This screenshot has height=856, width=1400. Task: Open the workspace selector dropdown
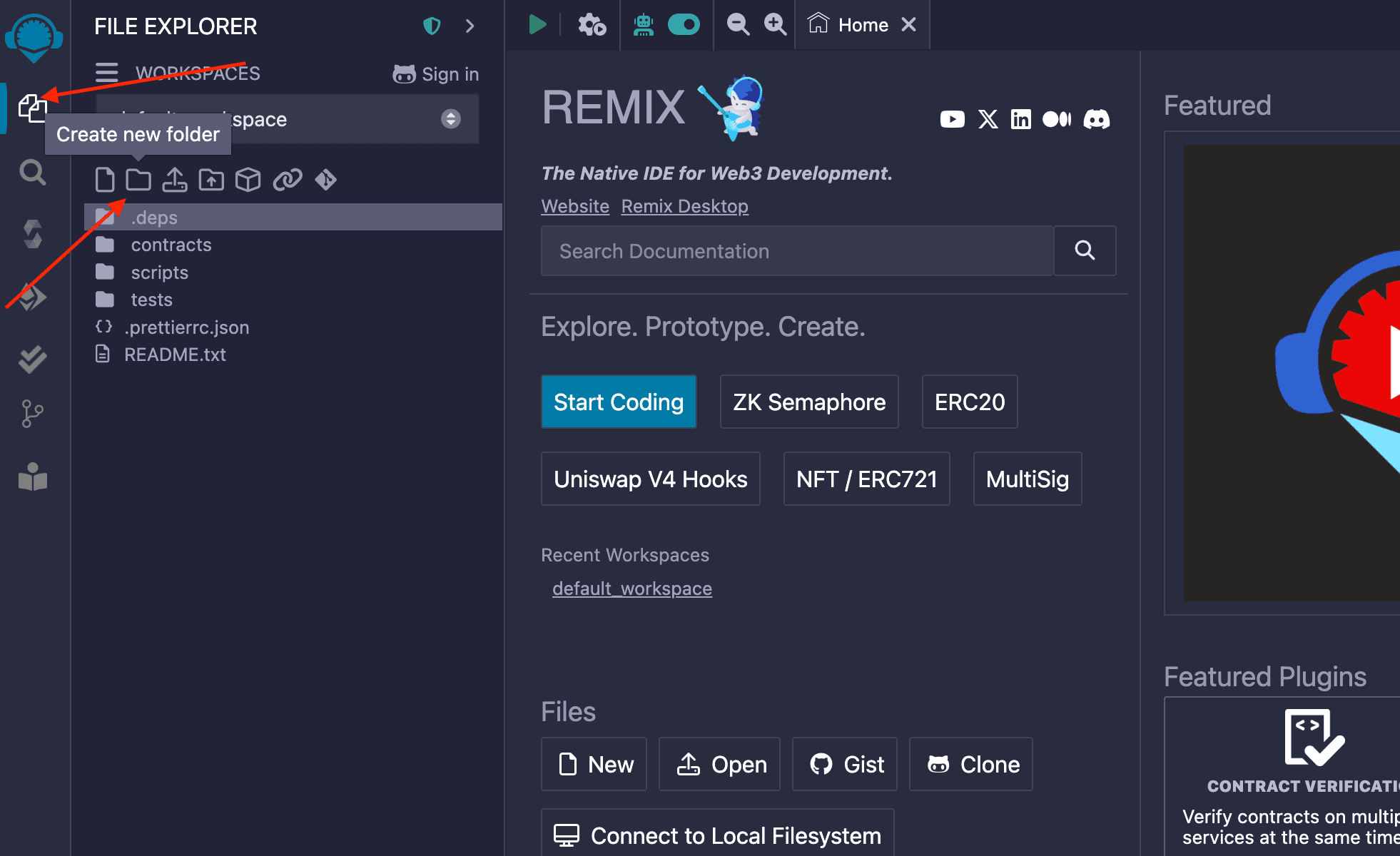point(288,119)
